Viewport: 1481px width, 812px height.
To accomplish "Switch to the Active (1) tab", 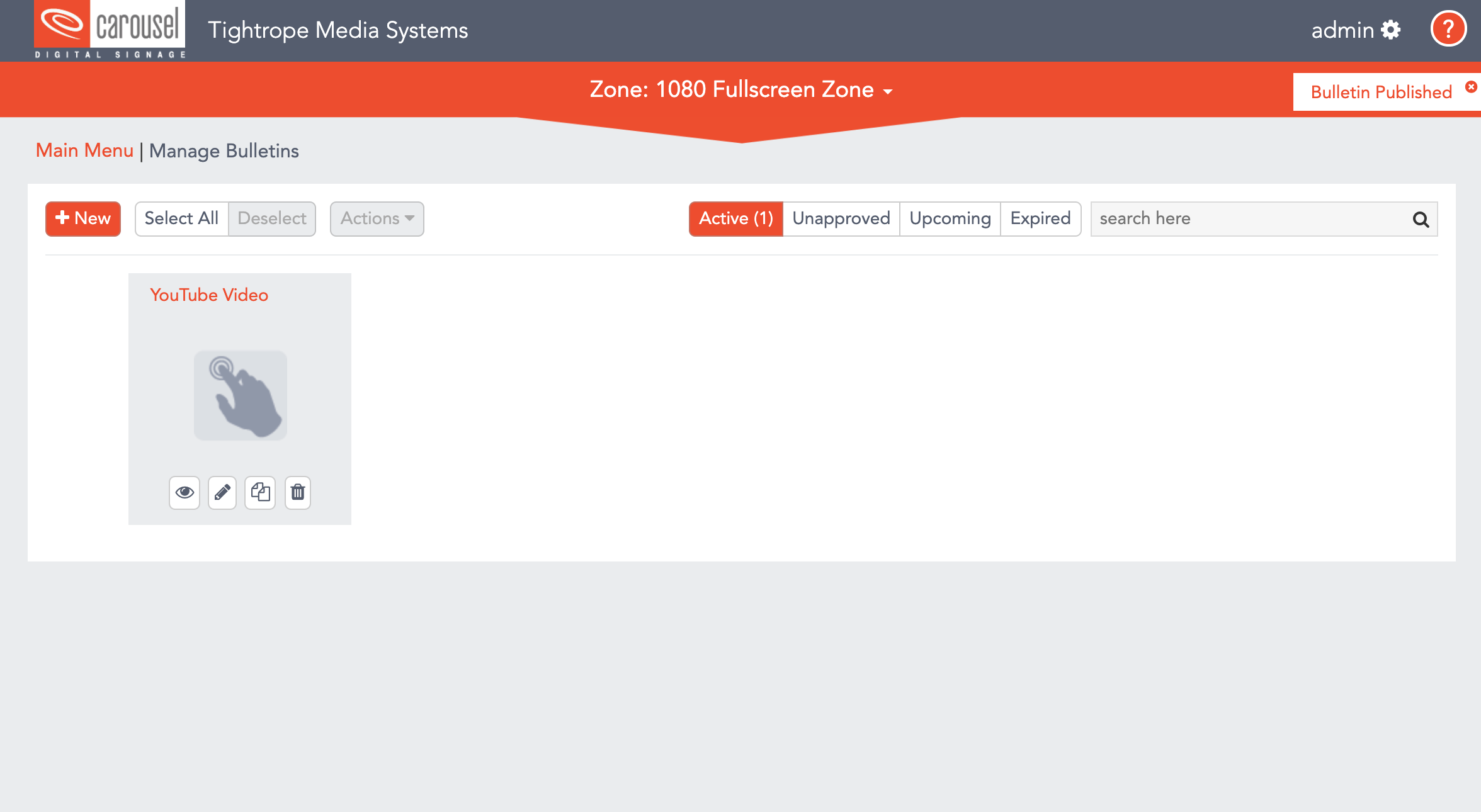I will pyautogui.click(x=736, y=218).
